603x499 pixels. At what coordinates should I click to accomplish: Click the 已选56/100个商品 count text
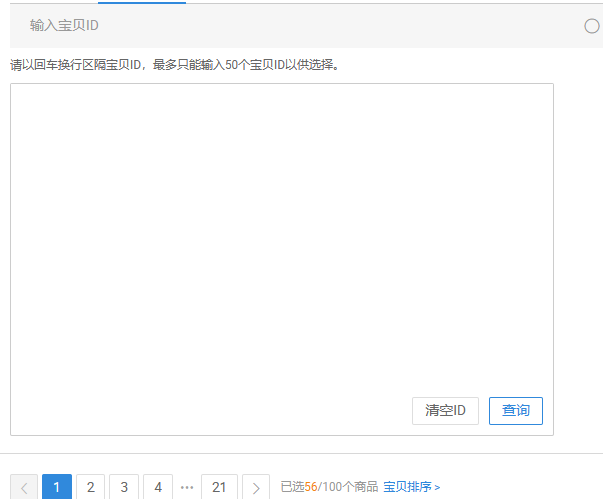click(329, 487)
